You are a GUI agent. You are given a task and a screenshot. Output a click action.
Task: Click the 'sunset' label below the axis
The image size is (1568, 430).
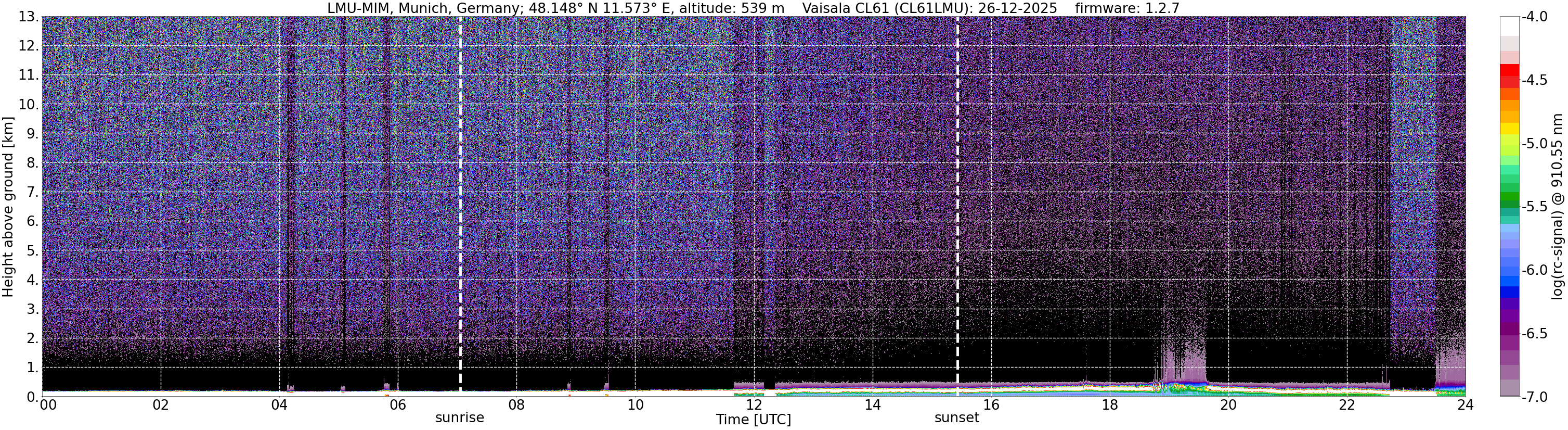[x=957, y=418]
